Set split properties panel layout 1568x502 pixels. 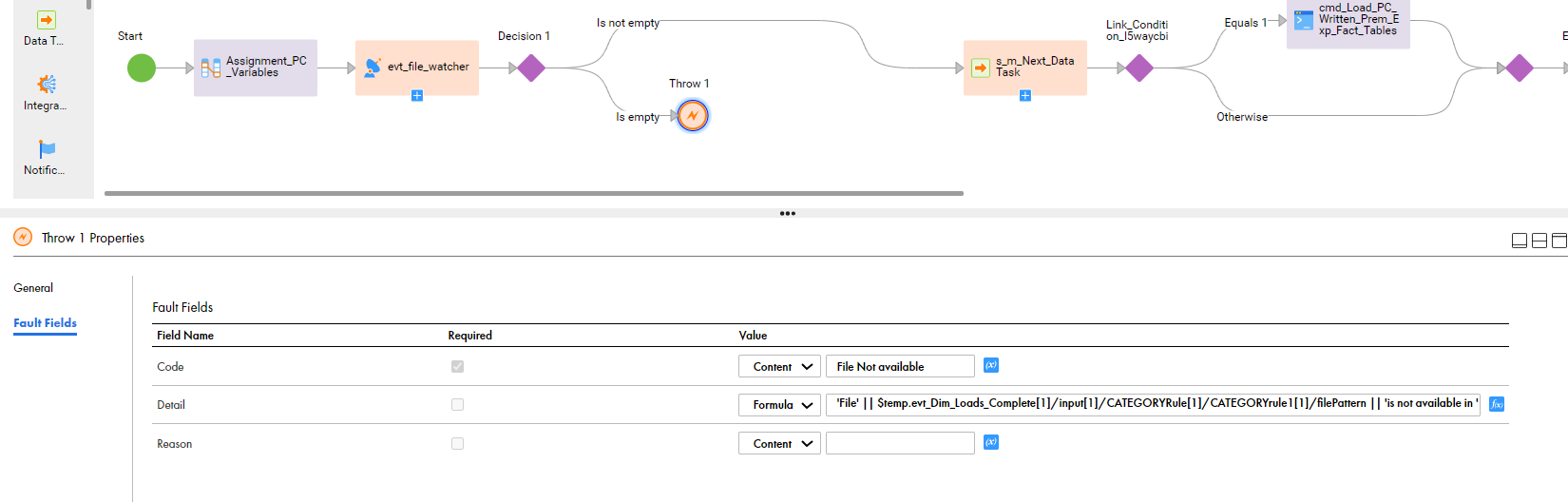(x=1539, y=241)
